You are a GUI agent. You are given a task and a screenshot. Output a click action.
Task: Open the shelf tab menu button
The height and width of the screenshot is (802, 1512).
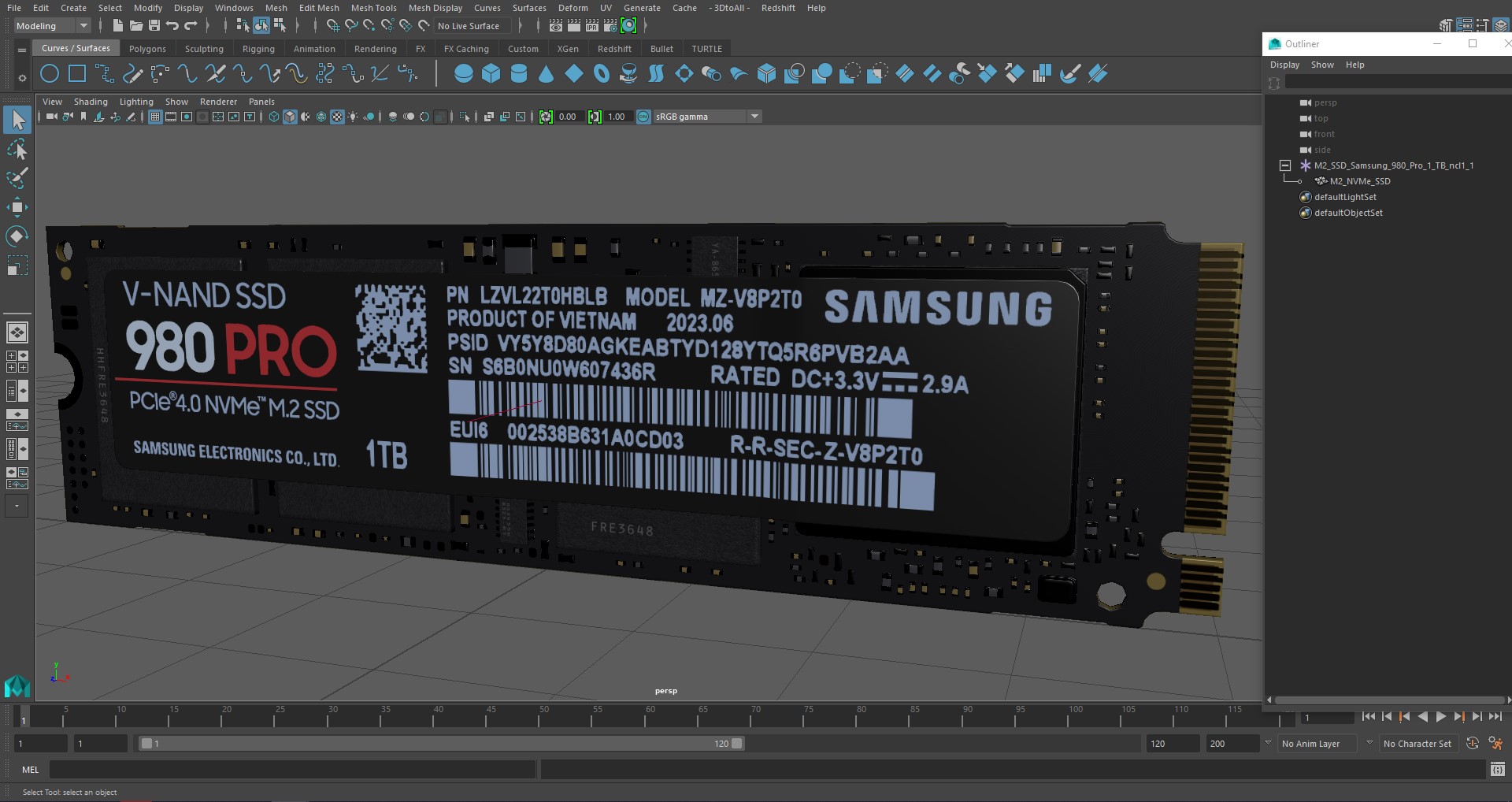point(22,50)
